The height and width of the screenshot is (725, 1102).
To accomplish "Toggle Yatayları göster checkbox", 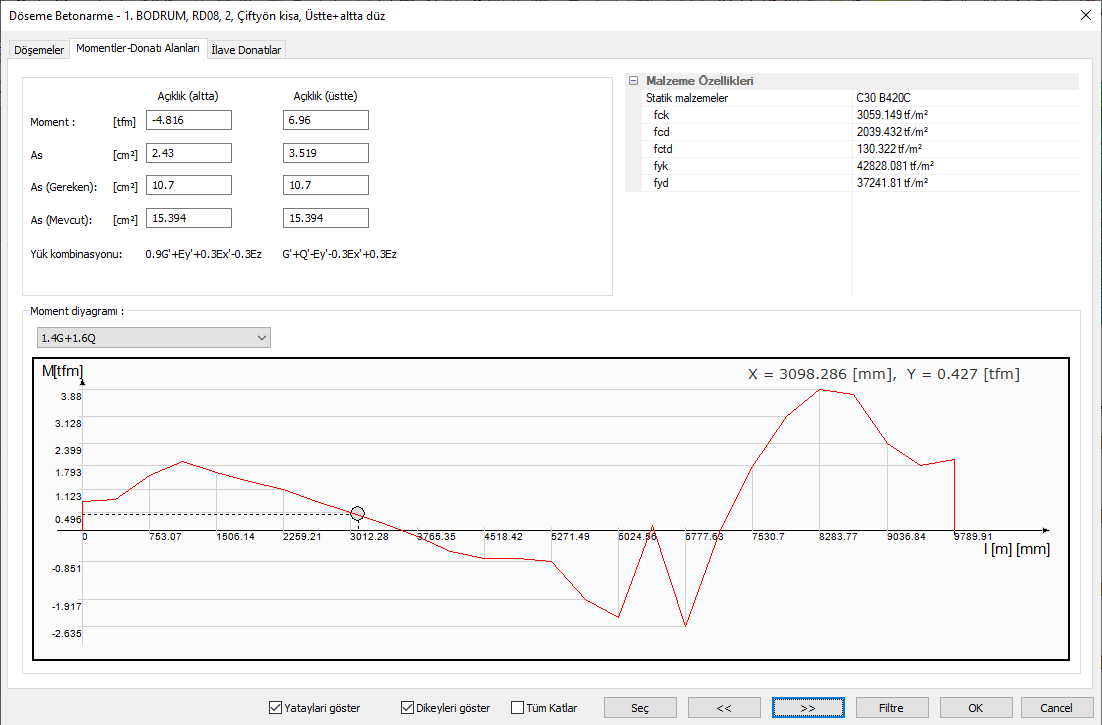I will pyautogui.click(x=276, y=708).
